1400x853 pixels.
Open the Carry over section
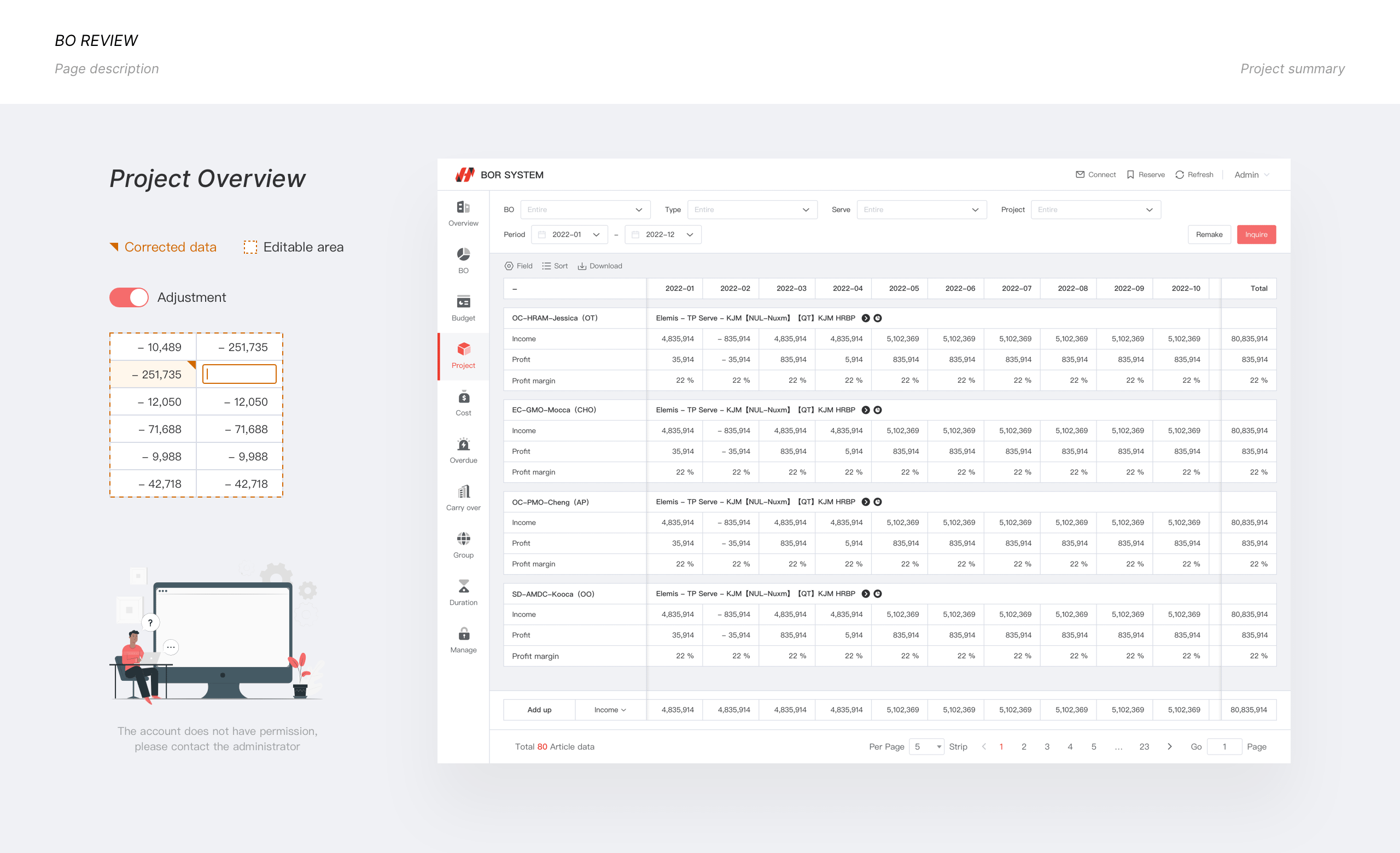pyautogui.click(x=463, y=498)
